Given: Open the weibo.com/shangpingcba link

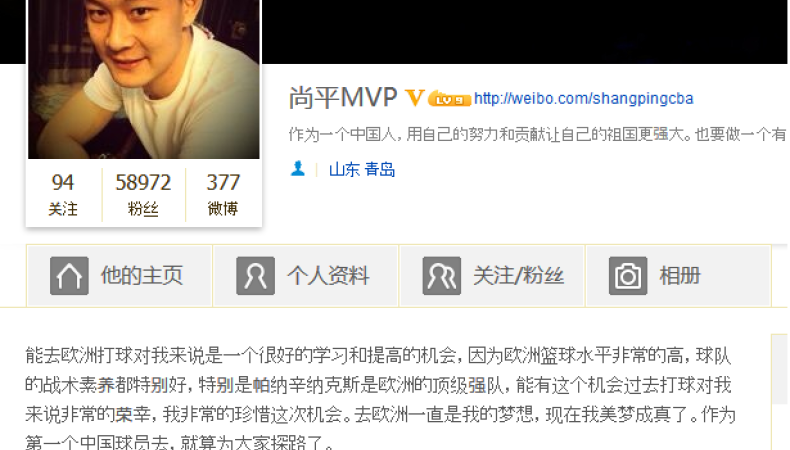Looking at the screenshot, I should (583, 98).
